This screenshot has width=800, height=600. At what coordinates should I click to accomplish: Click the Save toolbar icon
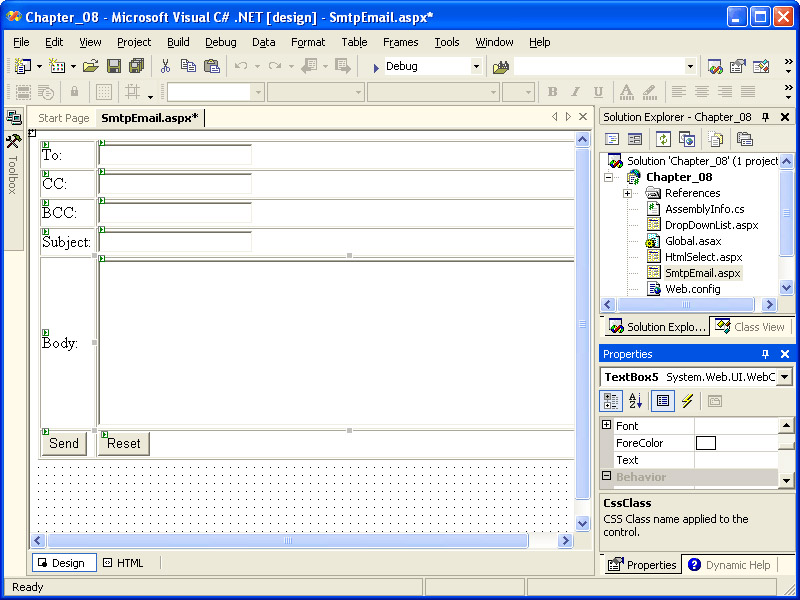114,66
